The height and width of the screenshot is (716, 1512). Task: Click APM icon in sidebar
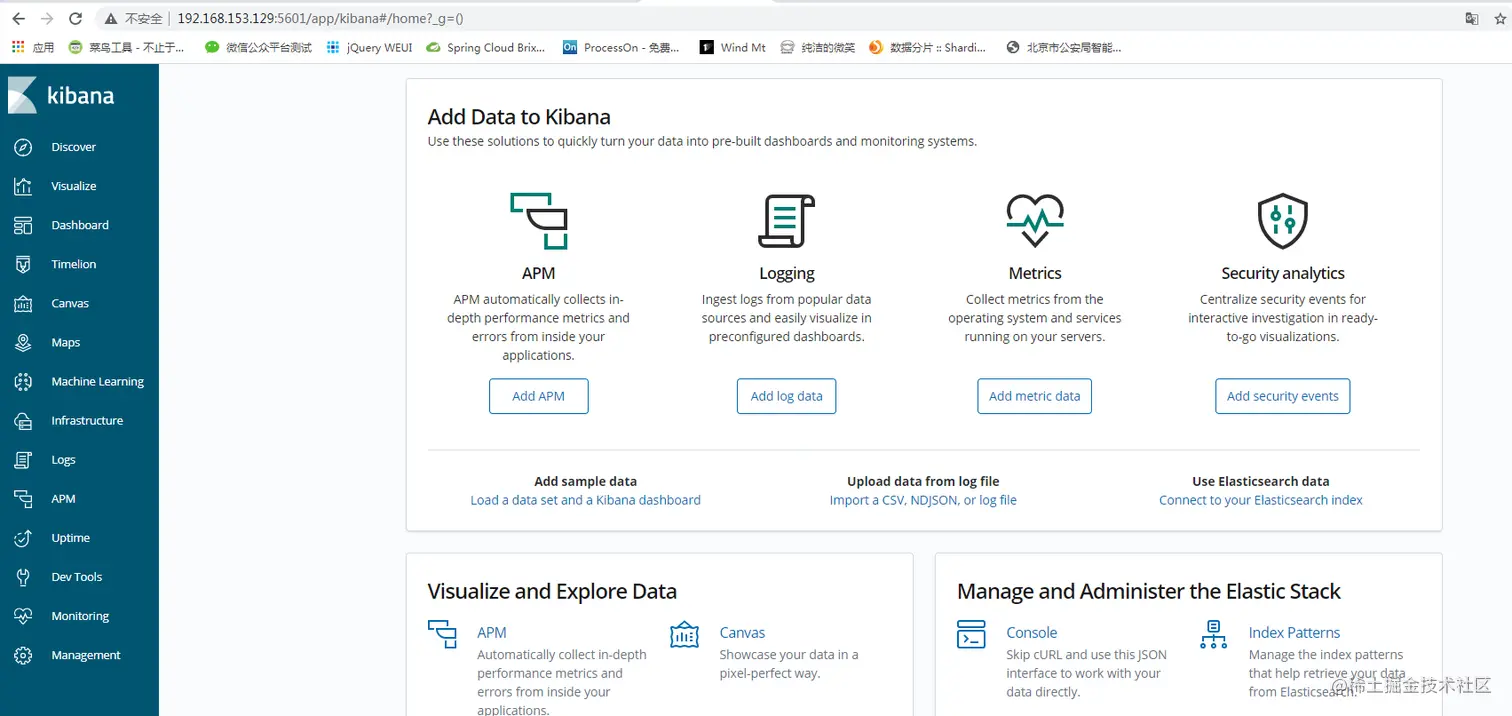pos(23,499)
